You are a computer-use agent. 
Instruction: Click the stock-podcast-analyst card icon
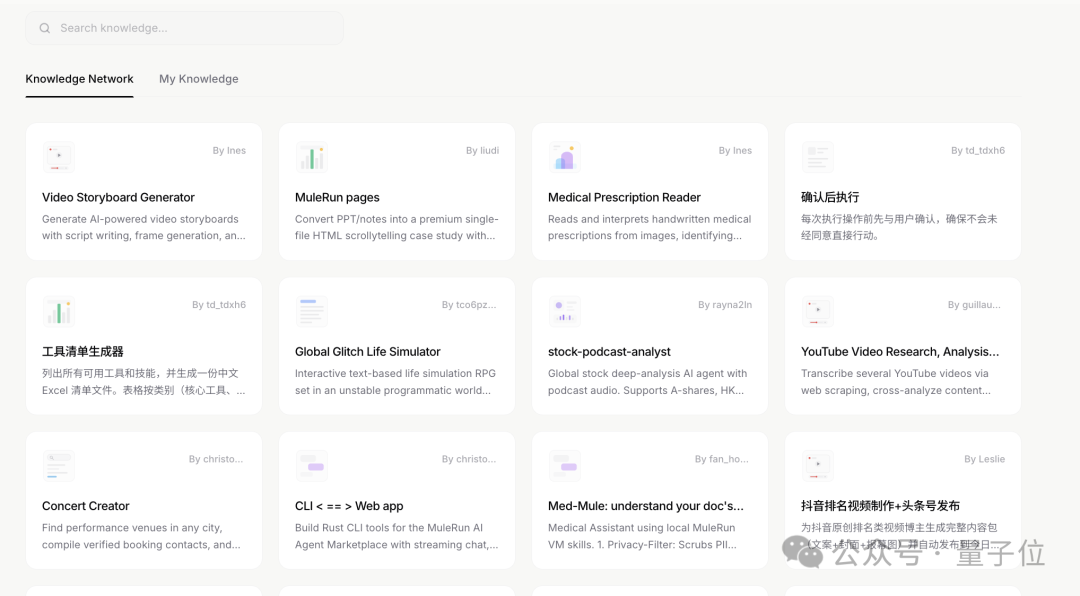click(564, 311)
